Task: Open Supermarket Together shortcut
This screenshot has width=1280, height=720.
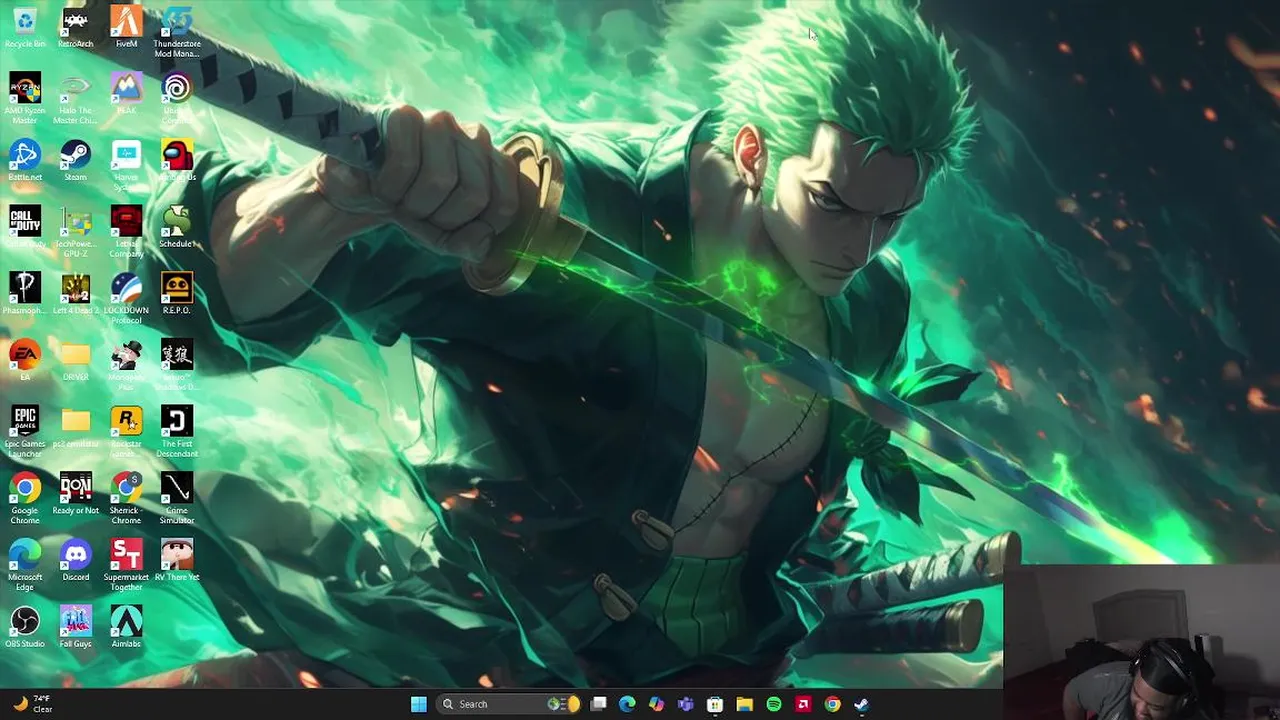Action: (126, 565)
